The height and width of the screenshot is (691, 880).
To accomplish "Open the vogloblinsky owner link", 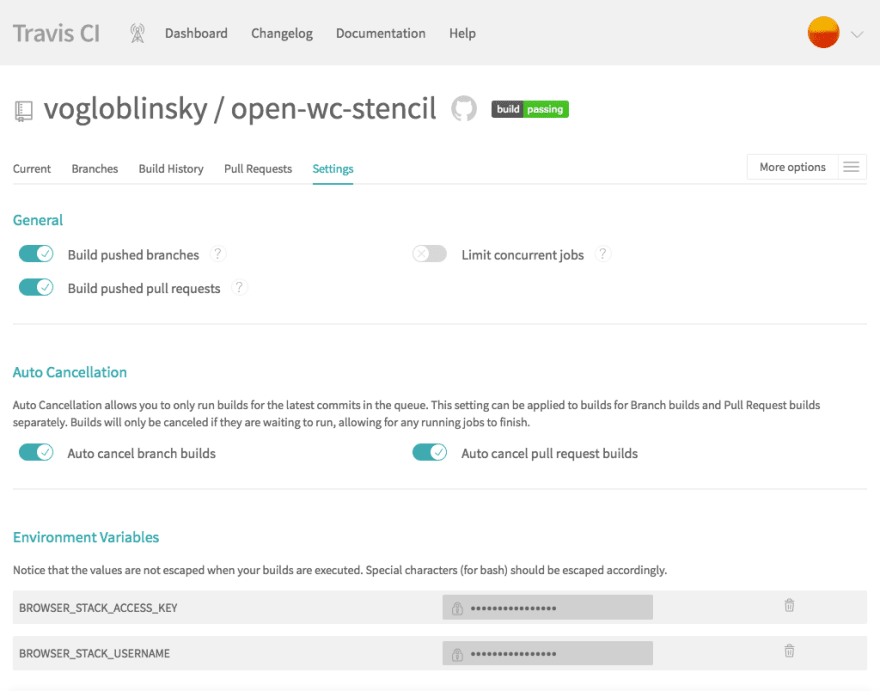I will click(x=126, y=108).
